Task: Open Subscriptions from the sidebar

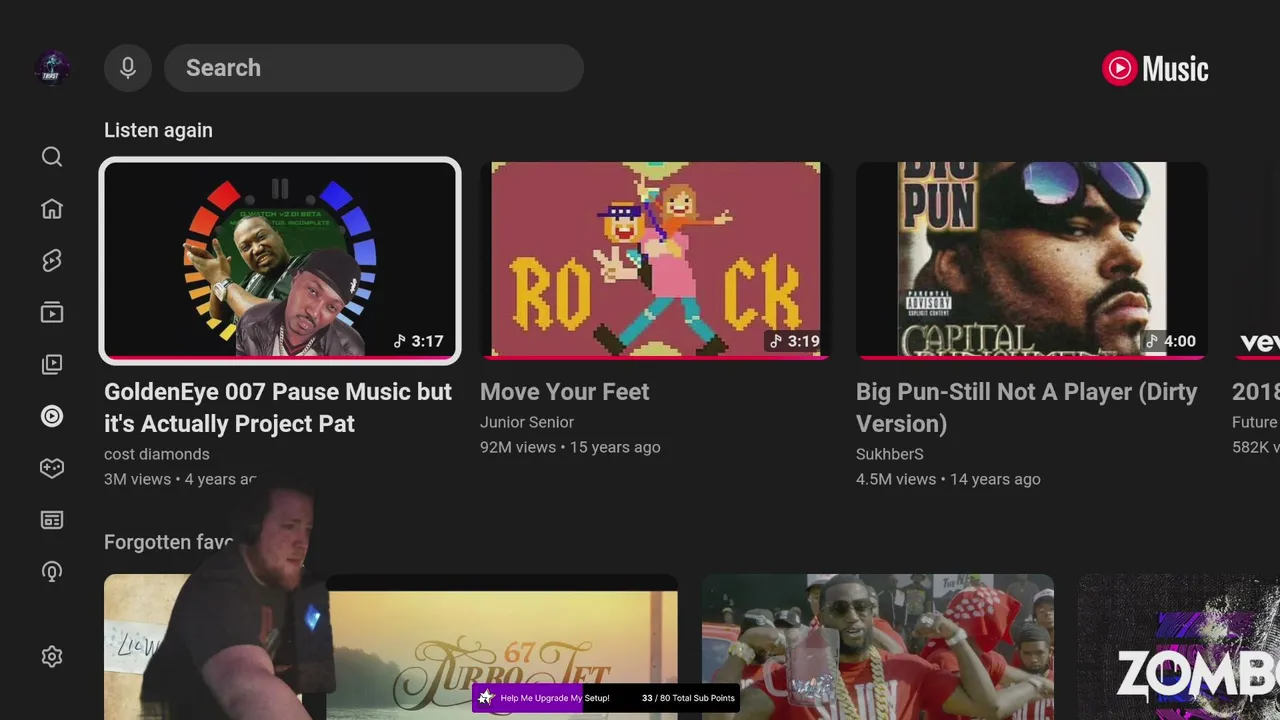Action: pos(52,313)
